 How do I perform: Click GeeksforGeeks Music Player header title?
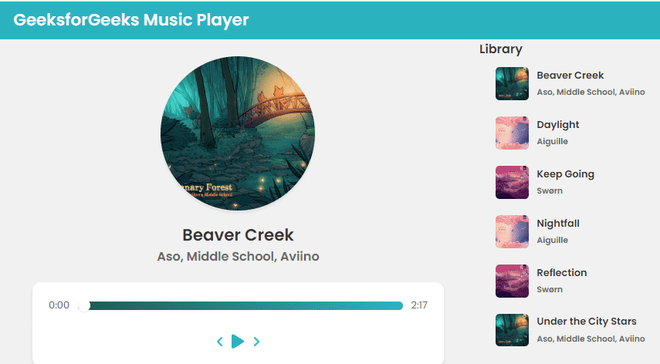(x=131, y=20)
